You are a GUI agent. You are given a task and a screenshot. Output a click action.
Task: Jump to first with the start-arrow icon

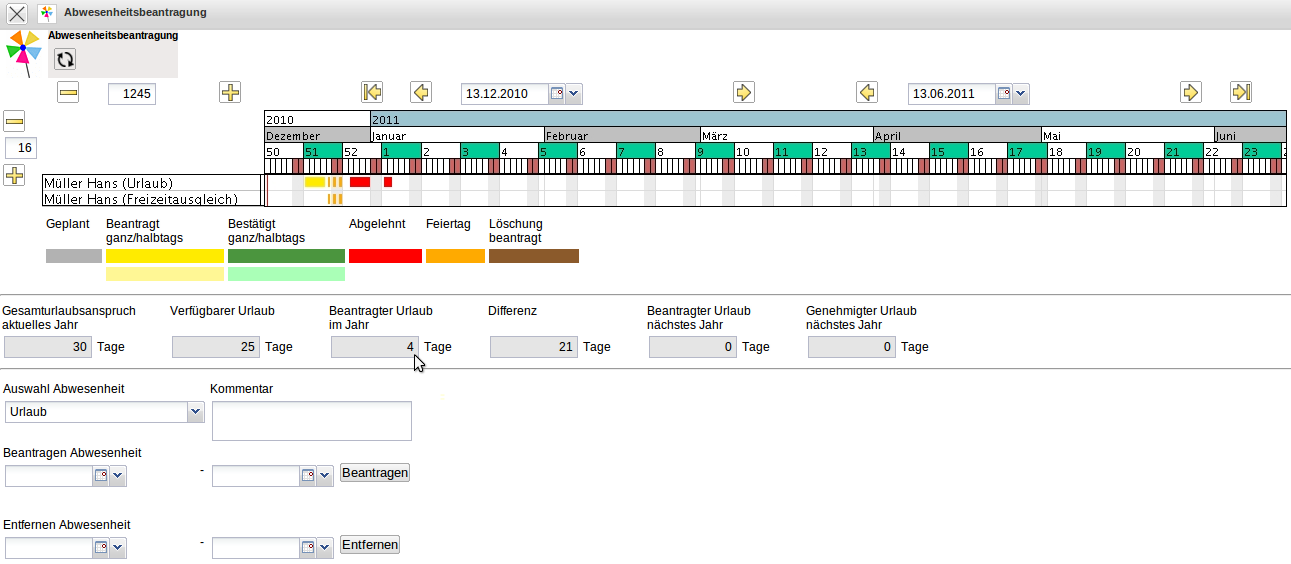(372, 93)
